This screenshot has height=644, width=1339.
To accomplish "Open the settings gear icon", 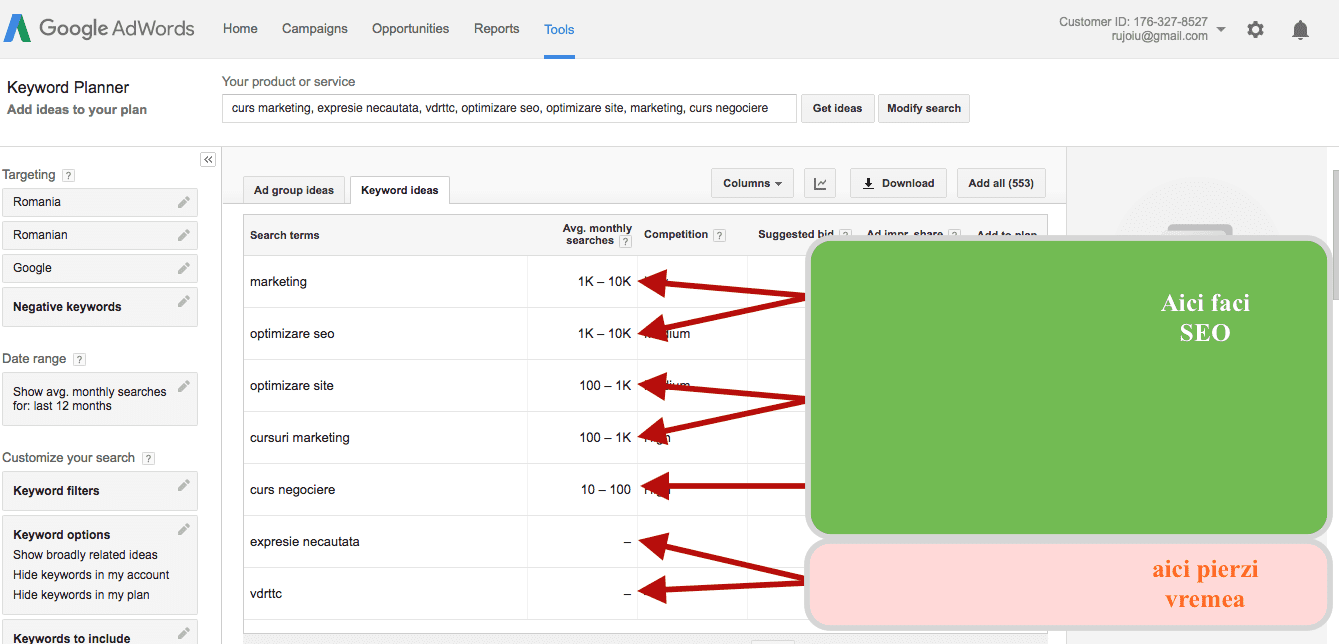I will point(1255,30).
